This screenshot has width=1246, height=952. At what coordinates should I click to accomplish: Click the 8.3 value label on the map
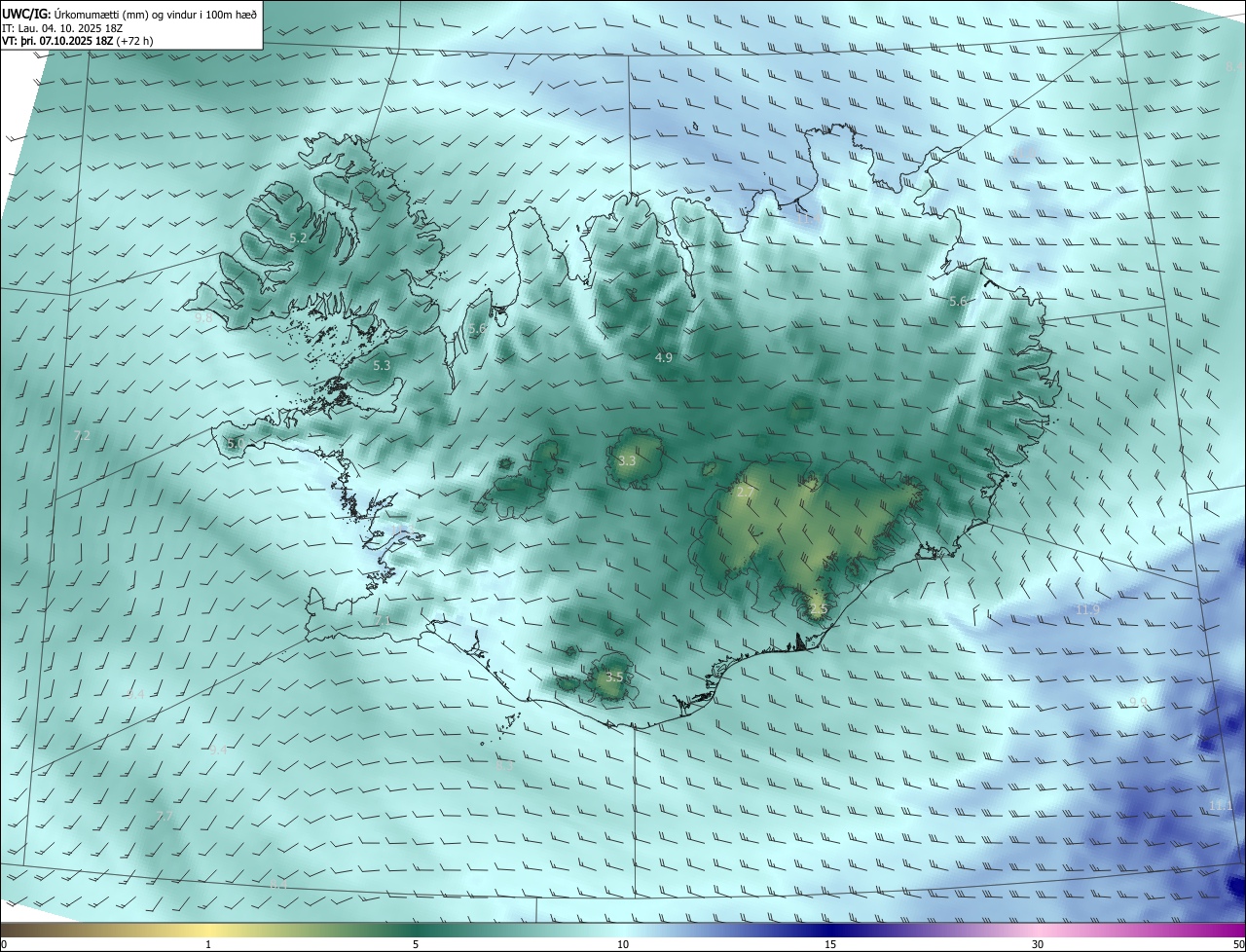504,765
